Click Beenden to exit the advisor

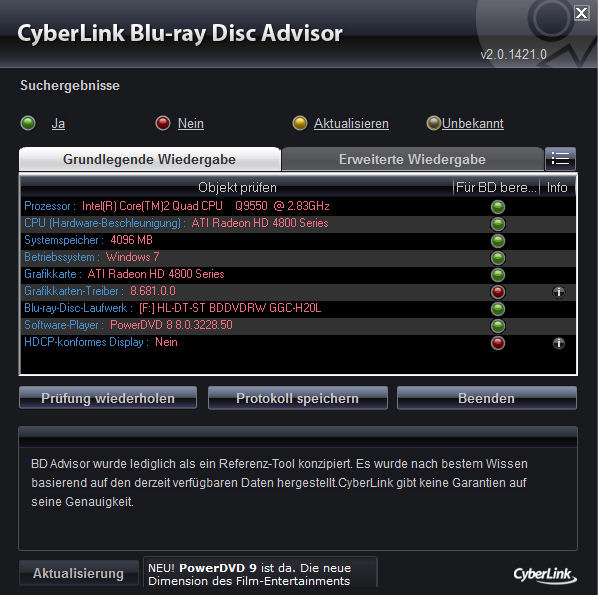coord(487,398)
